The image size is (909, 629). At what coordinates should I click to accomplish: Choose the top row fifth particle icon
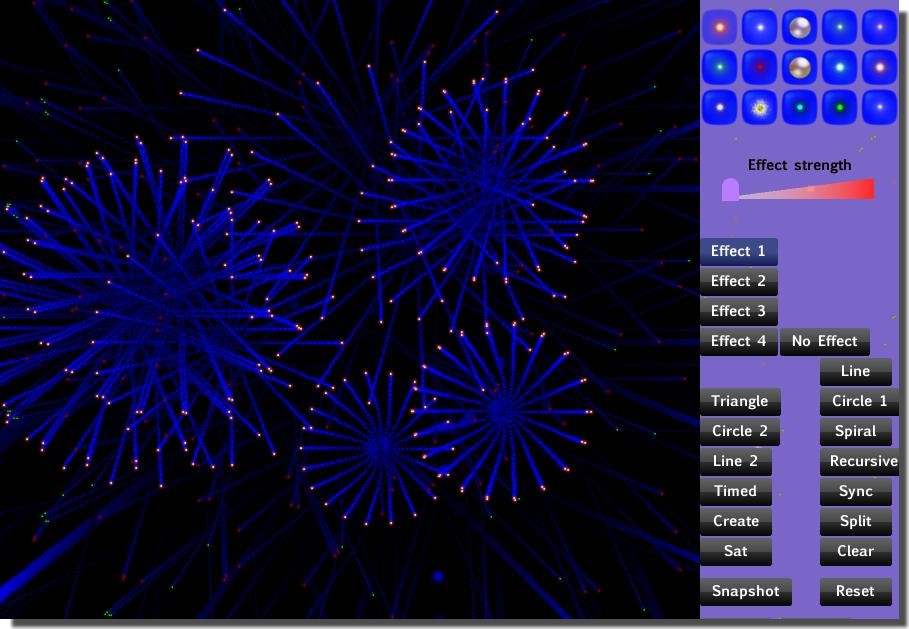click(x=880, y=27)
